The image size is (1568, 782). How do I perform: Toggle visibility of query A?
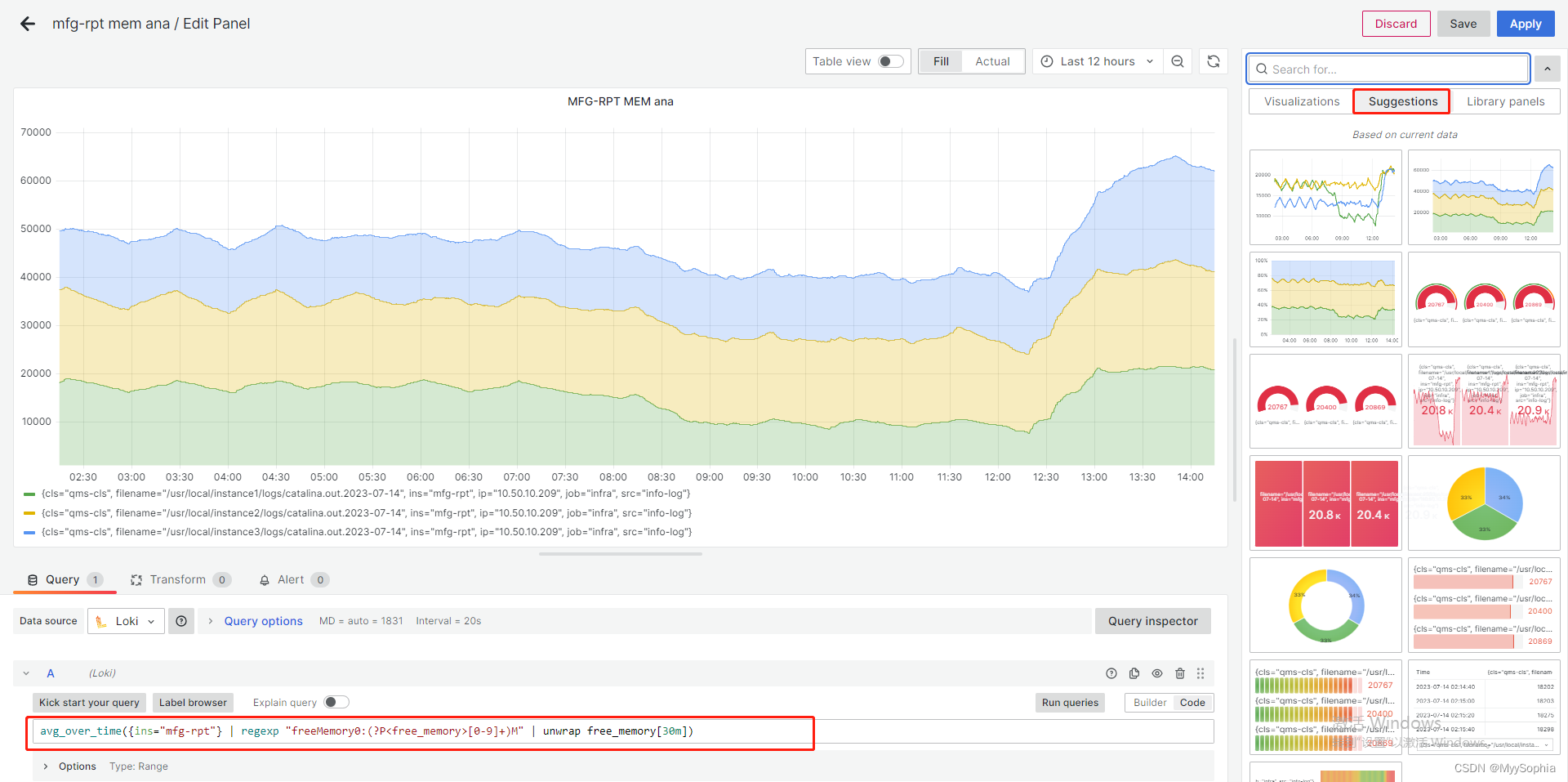pyautogui.click(x=1157, y=673)
